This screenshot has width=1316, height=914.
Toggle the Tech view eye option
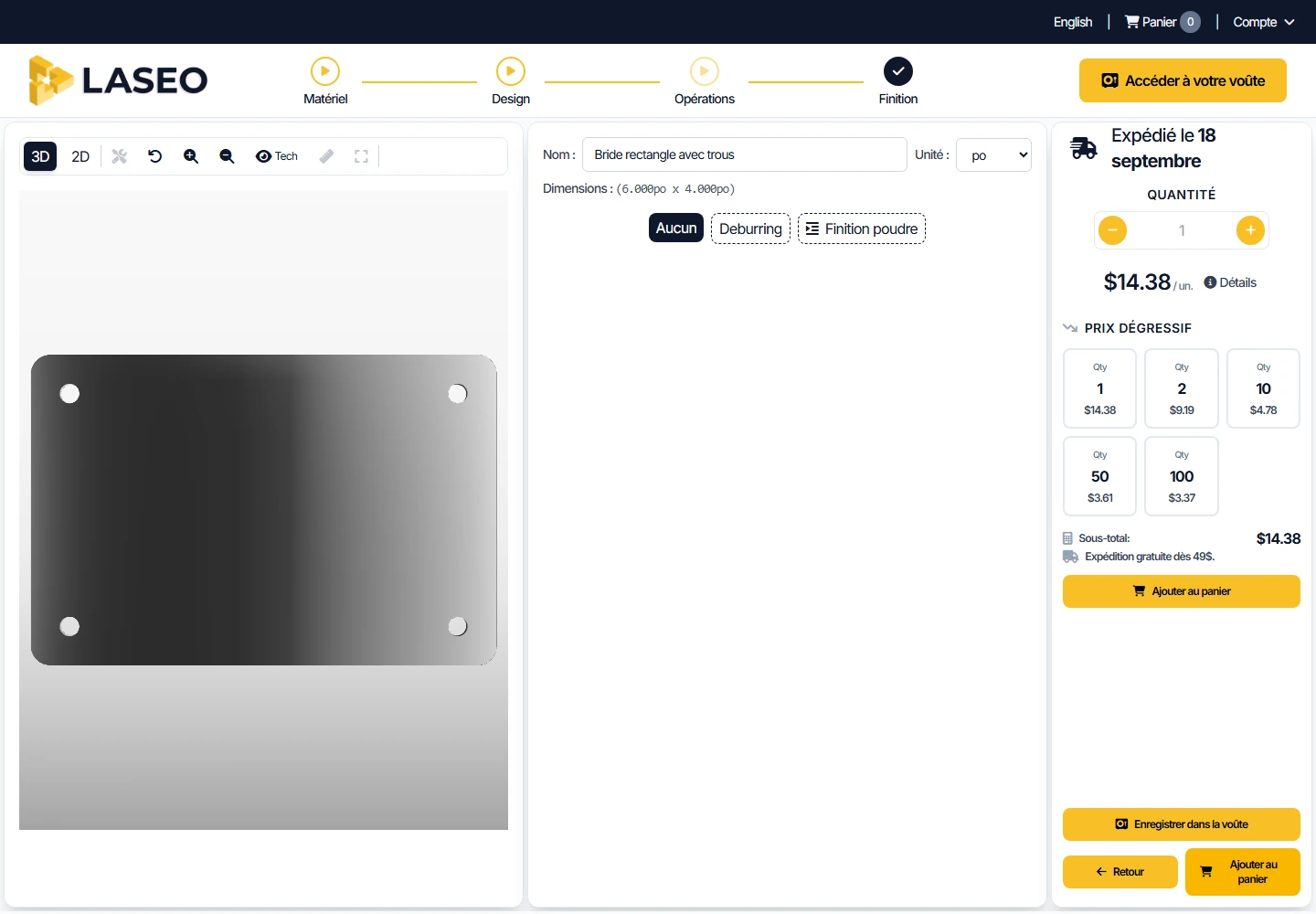(x=277, y=156)
